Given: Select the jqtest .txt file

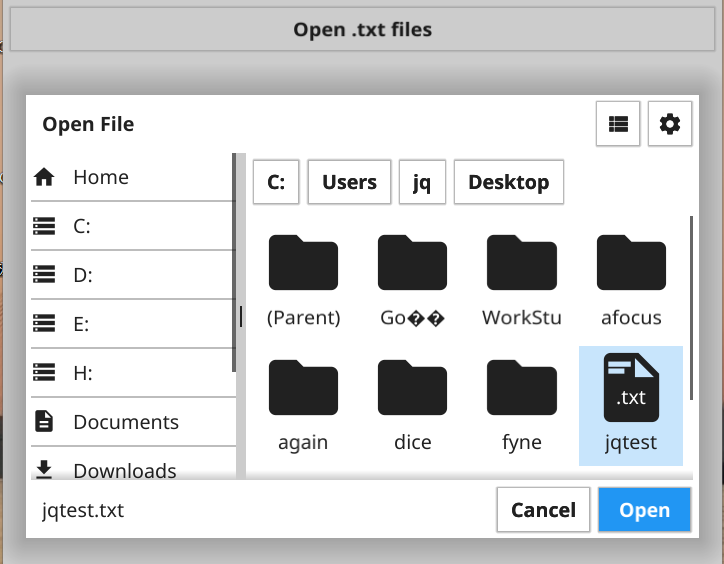Looking at the screenshot, I should (630, 405).
